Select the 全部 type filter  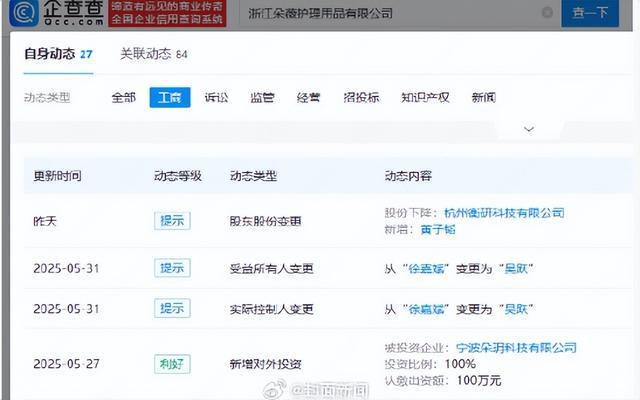click(123, 98)
